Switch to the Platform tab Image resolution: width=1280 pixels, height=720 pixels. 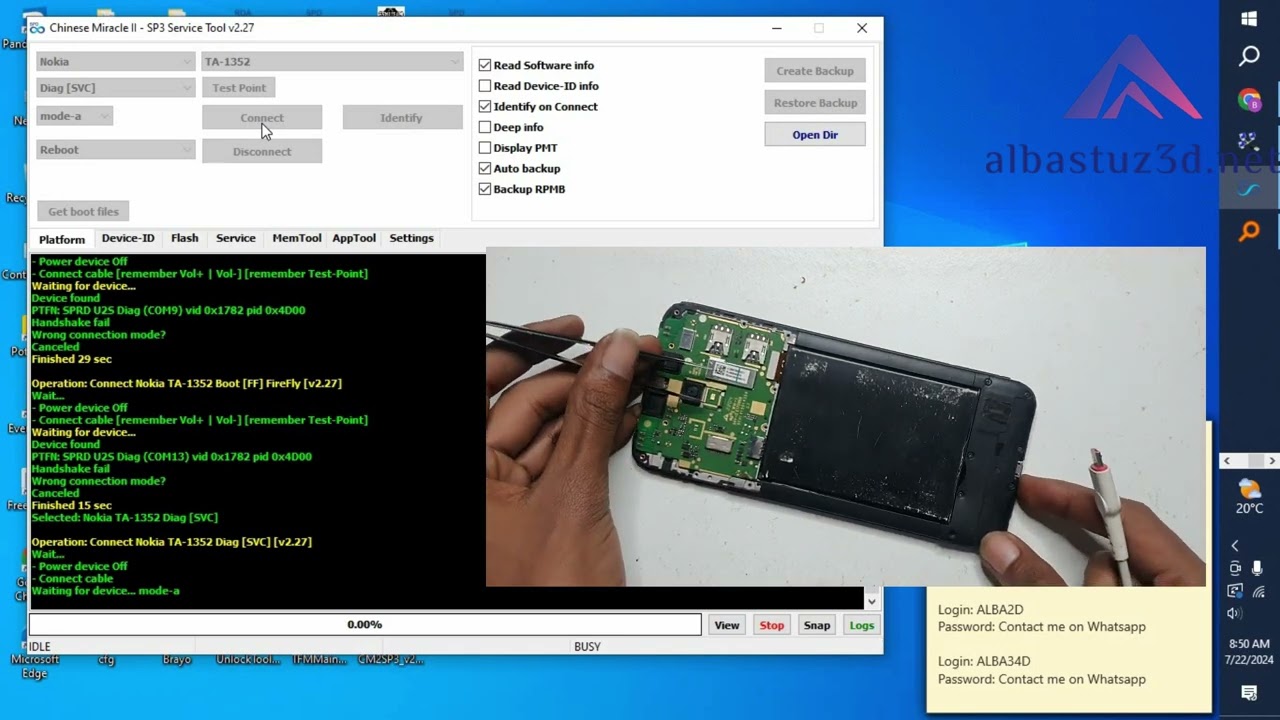click(x=62, y=239)
